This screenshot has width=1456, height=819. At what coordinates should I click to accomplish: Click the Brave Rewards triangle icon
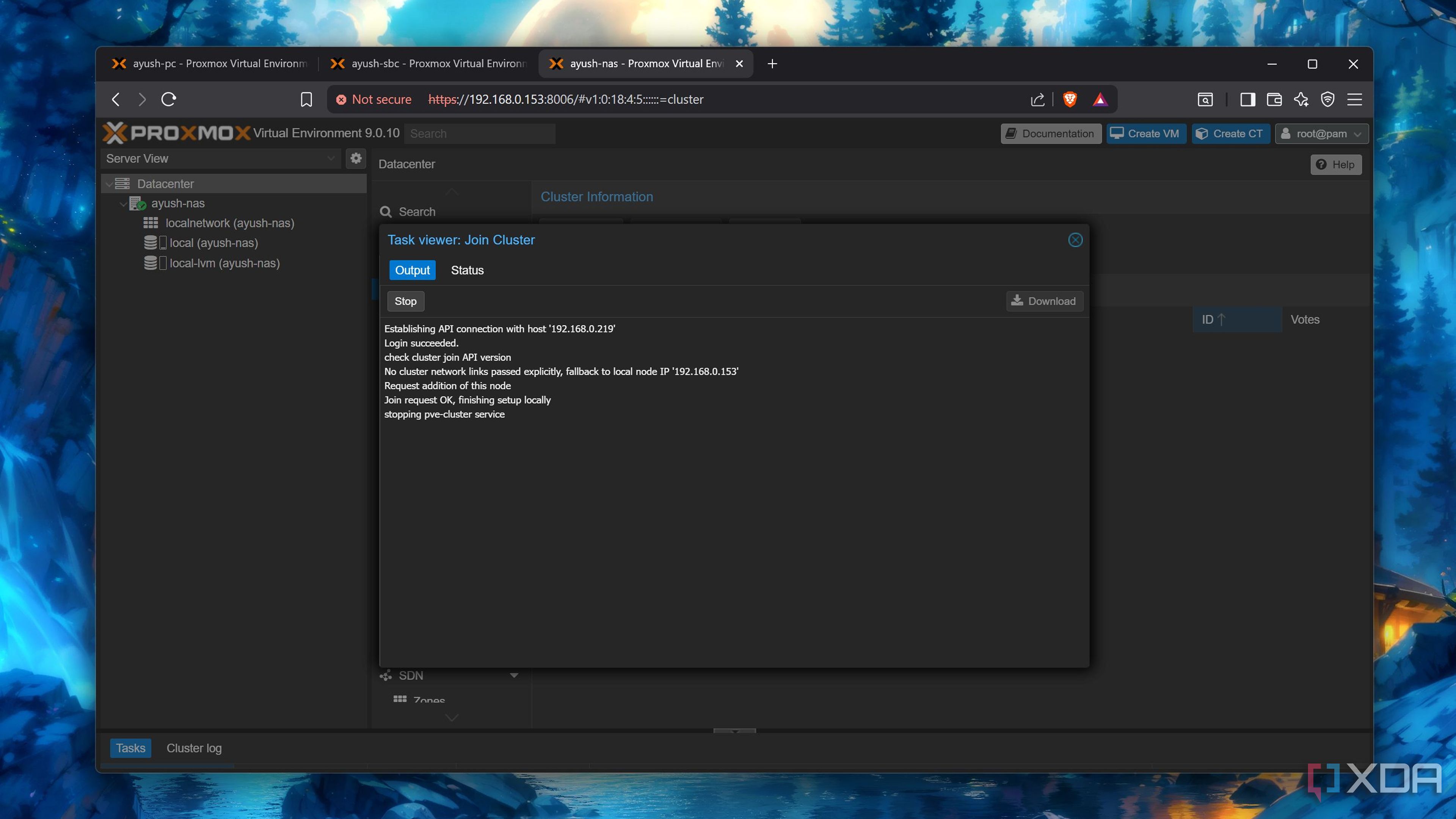pos(1100,99)
